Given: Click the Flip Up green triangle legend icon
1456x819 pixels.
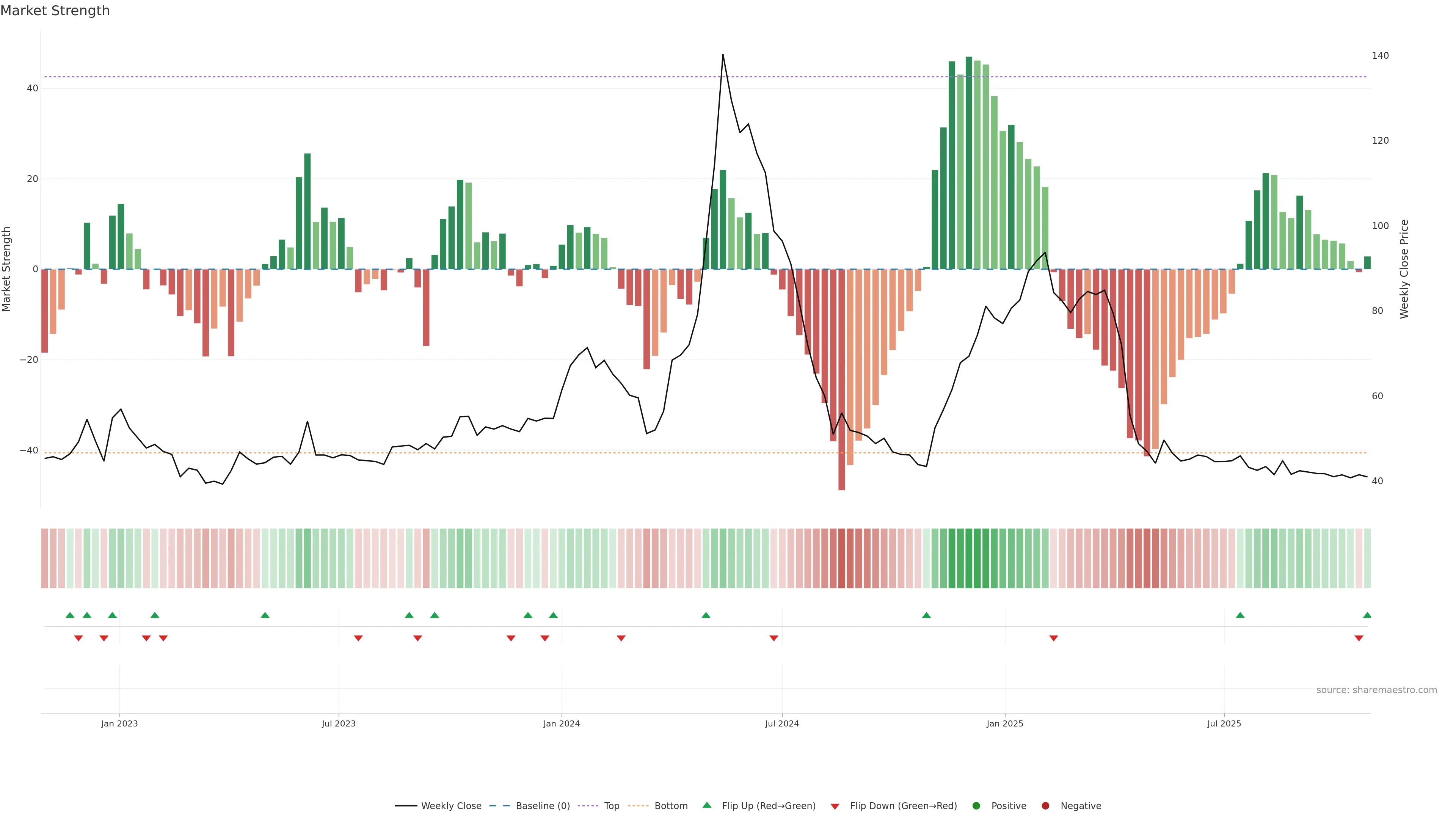Looking at the screenshot, I should point(706,805).
